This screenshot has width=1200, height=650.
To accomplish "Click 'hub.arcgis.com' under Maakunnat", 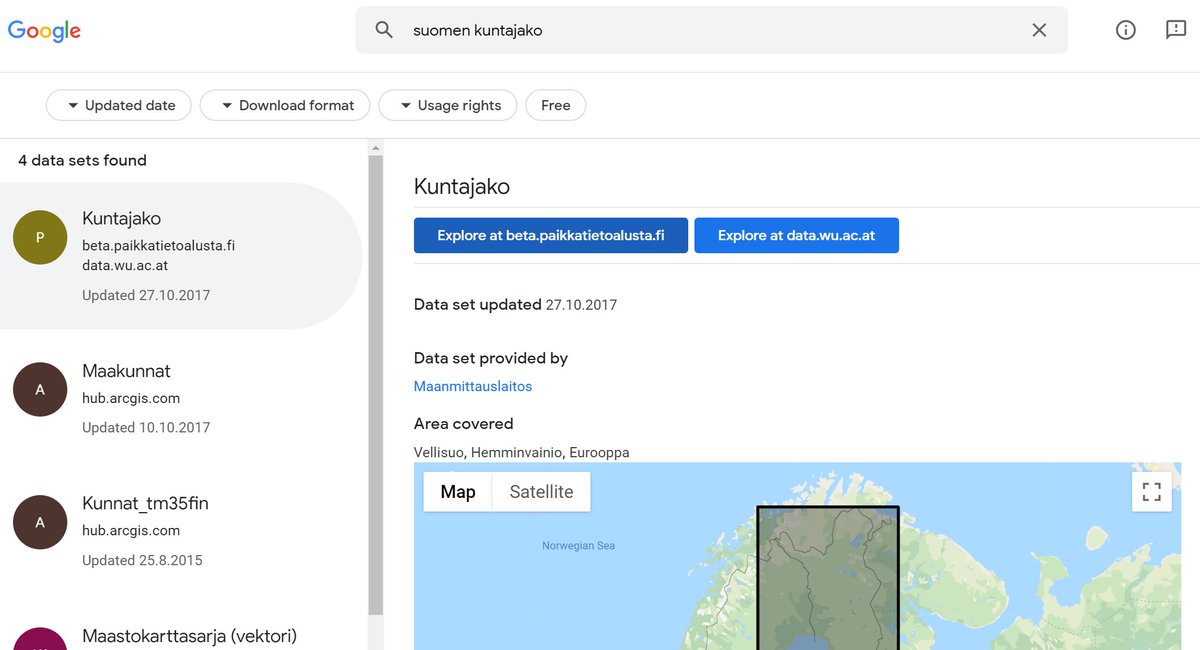I will coord(131,398).
